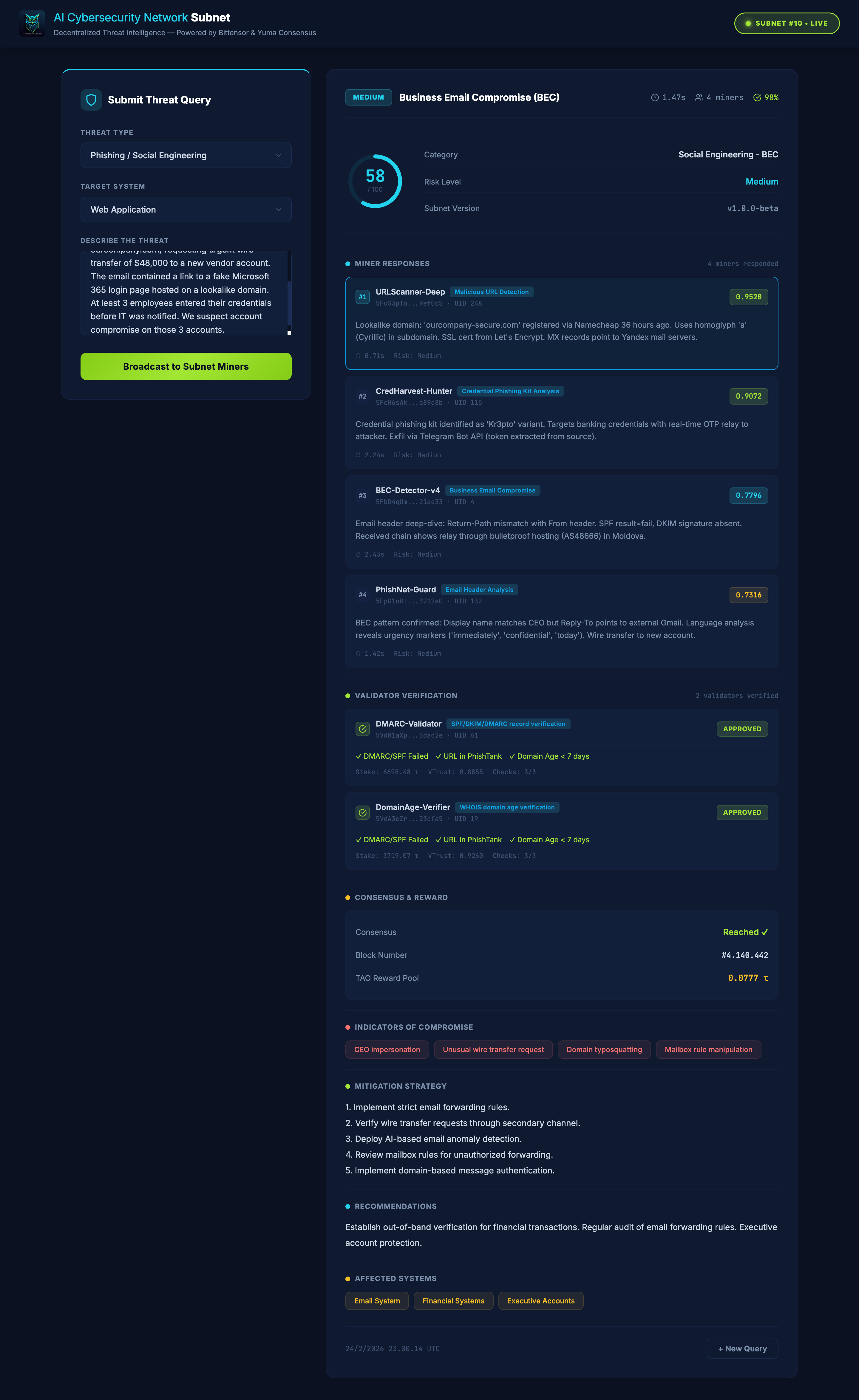The height and width of the screenshot is (1400, 859).
Task: Click the #1 rank badge on URLScanner-Deep
Action: [x=363, y=297]
